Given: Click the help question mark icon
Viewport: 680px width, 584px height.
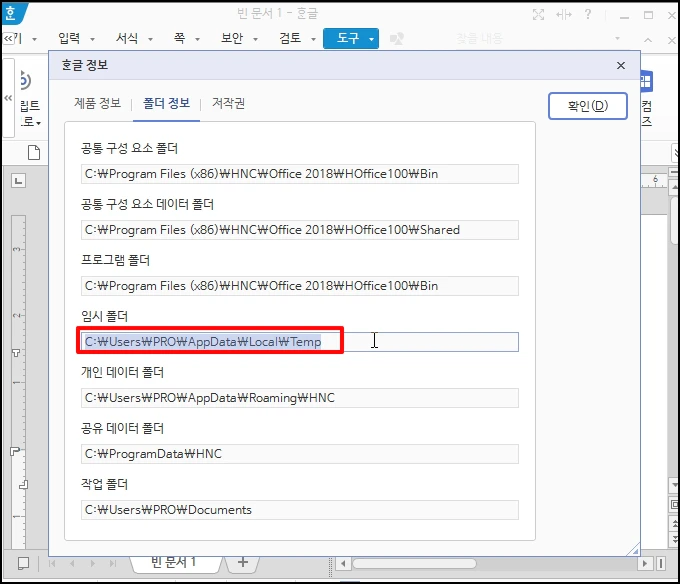Looking at the screenshot, I should [588, 15].
